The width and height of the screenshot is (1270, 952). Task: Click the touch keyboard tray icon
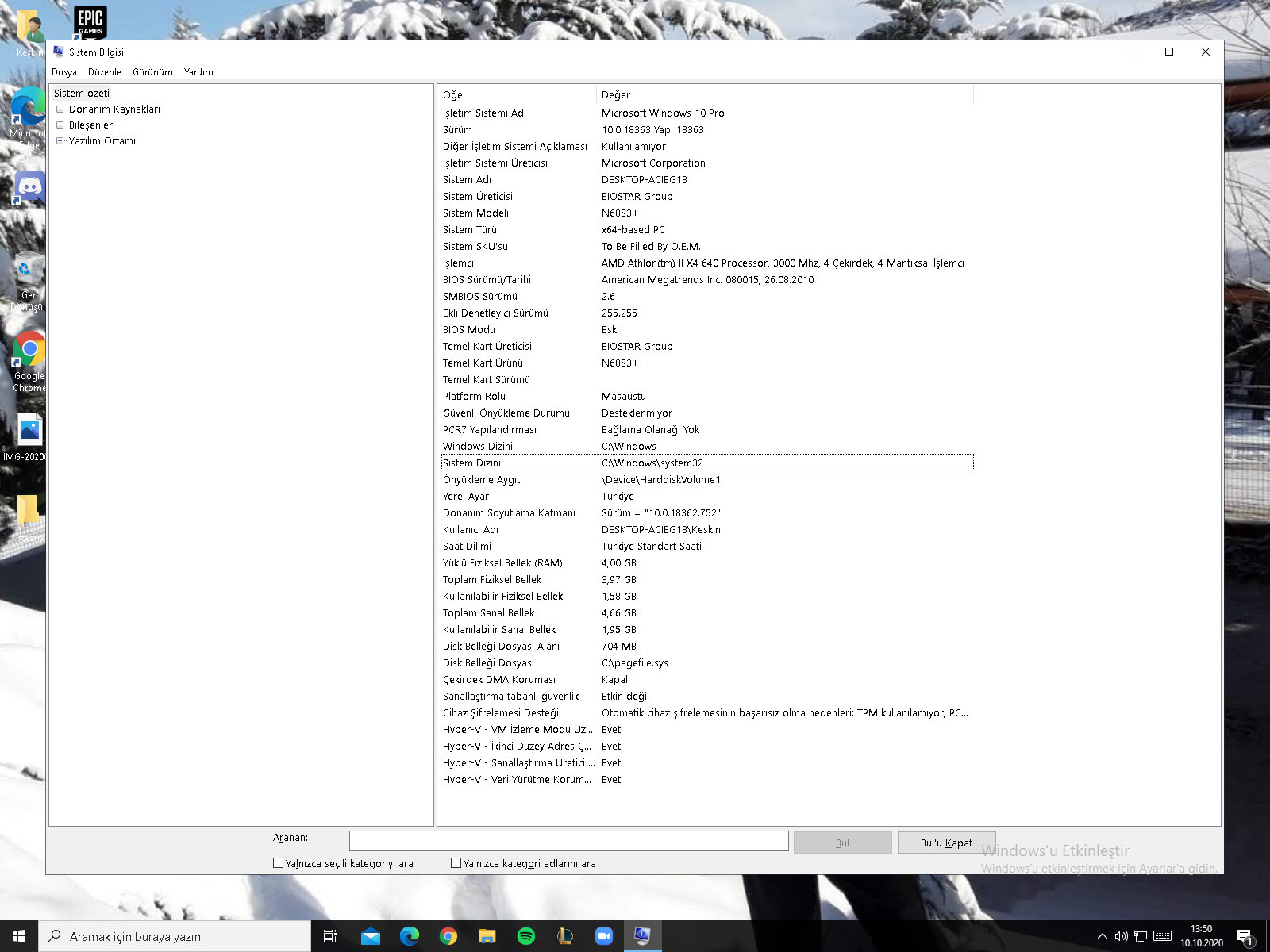click(1162, 936)
